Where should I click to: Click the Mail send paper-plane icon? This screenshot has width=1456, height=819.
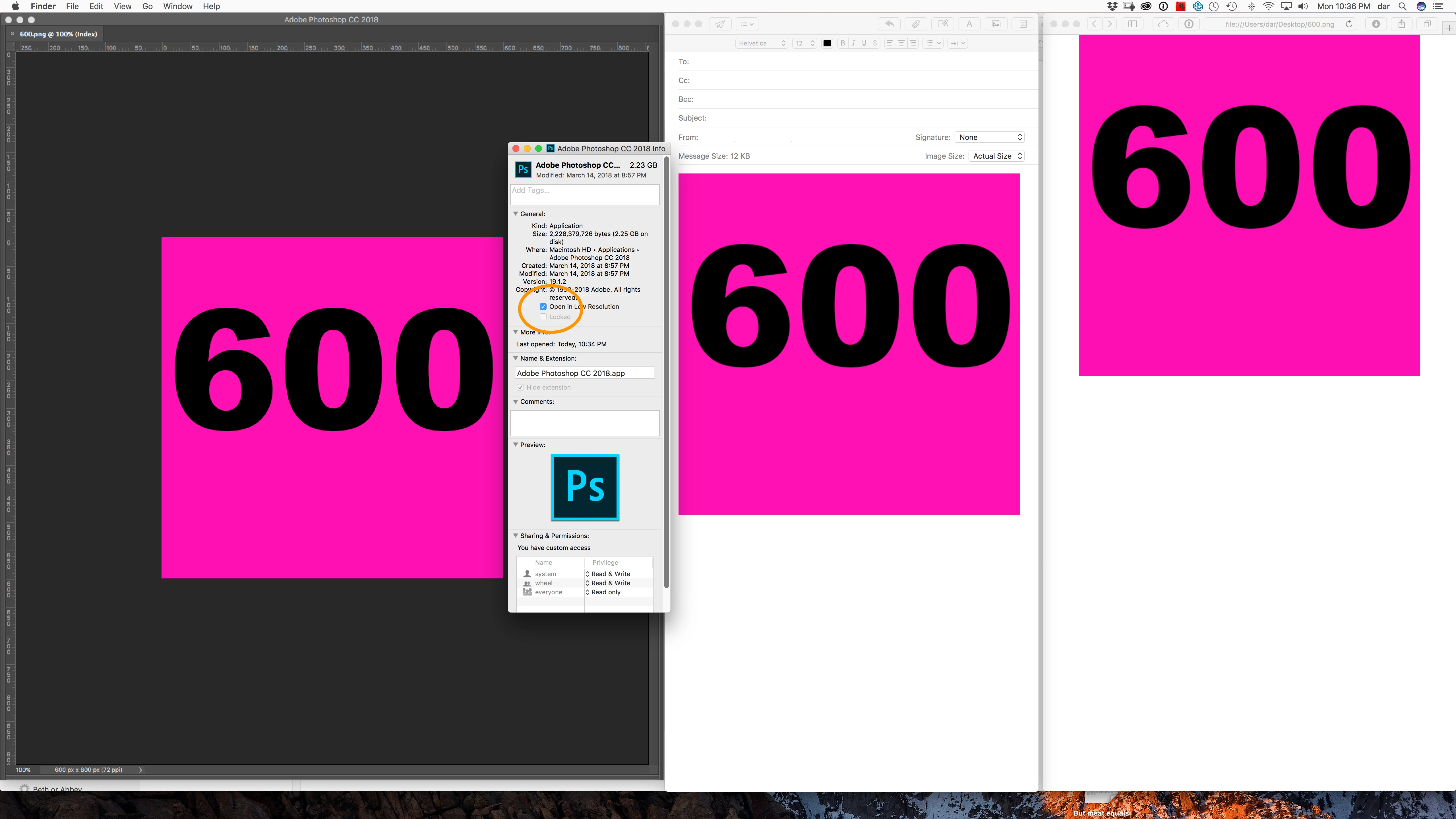pos(720,24)
